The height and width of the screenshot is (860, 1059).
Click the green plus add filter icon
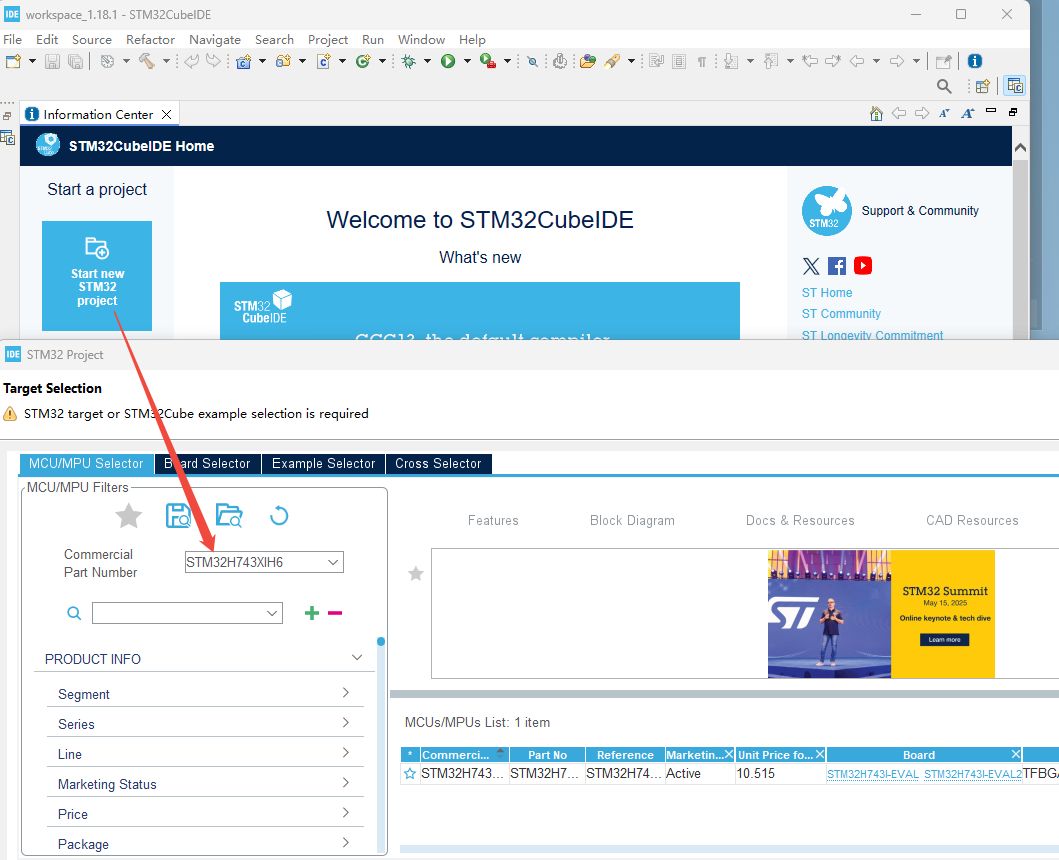pyautogui.click(x=311, y=613)
